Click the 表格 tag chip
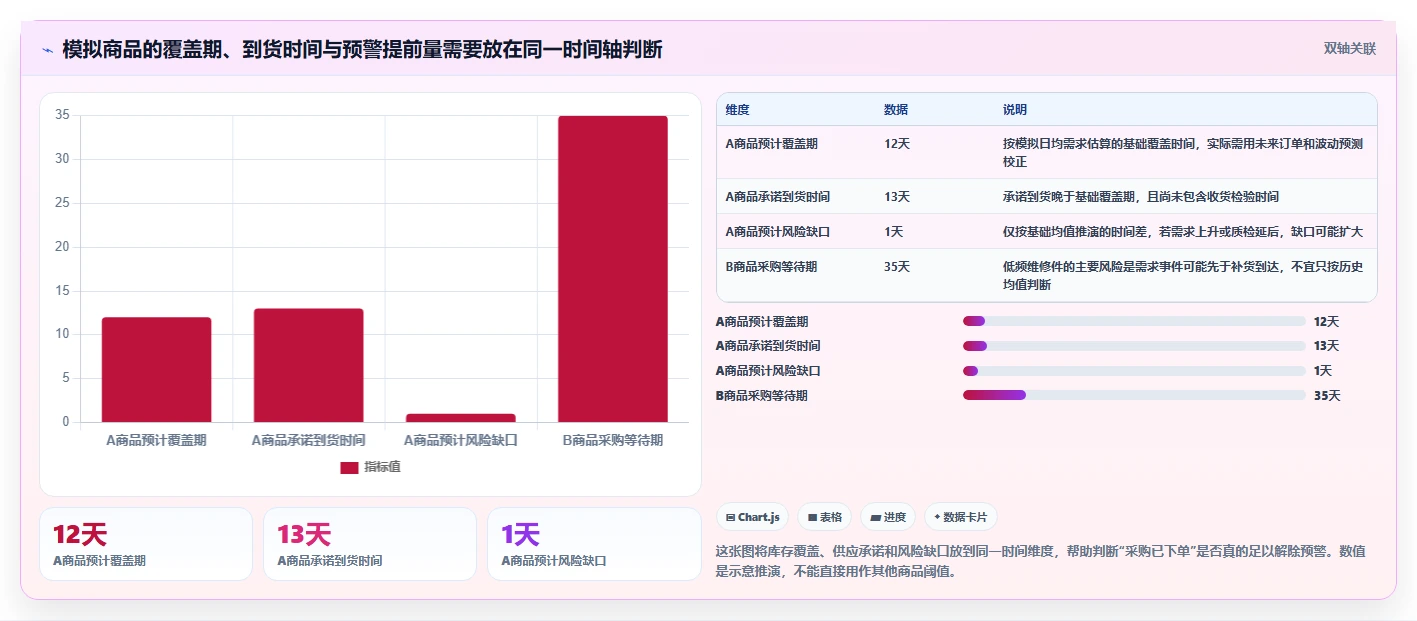 pyautogui.click(x=824, y=517)
